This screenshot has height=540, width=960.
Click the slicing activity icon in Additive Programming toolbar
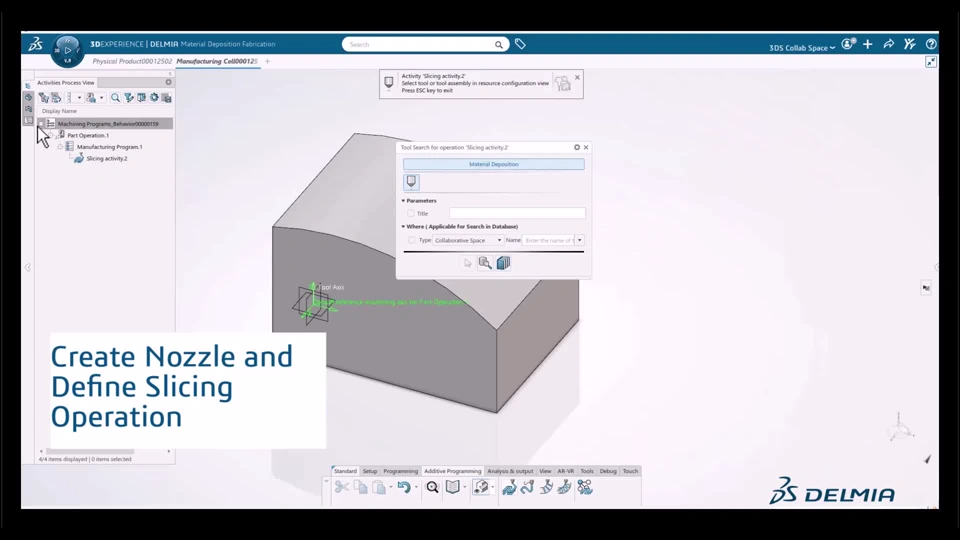(509, 487)
